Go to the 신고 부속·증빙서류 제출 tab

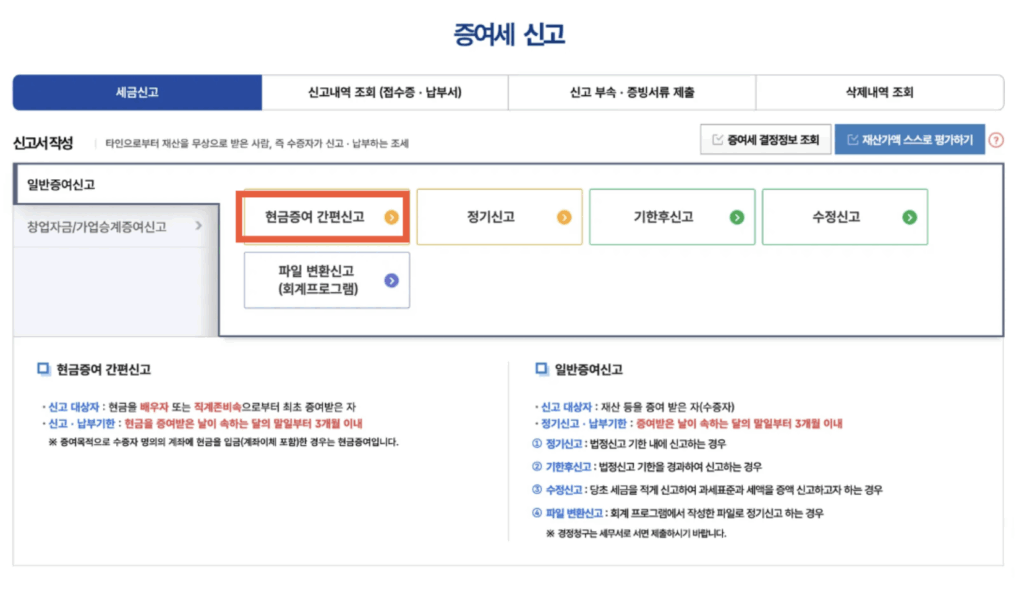[x=632, y=93]
